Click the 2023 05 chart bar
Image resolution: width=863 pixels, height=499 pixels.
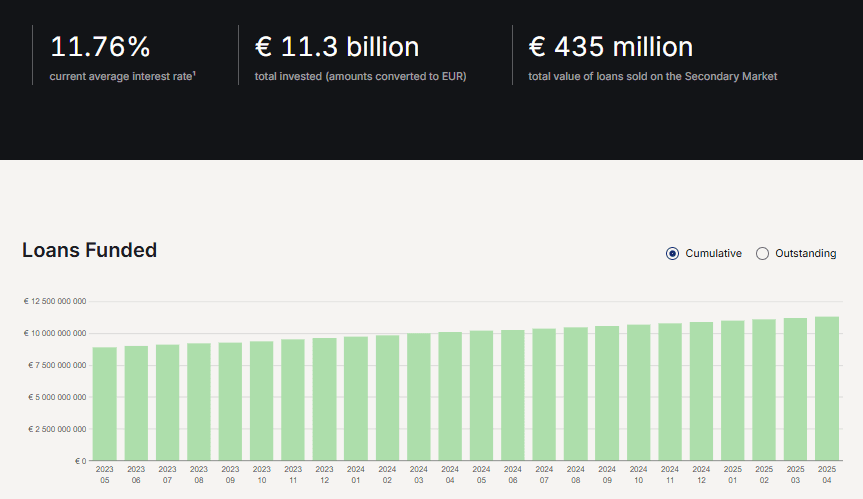(x=105, y=404)
